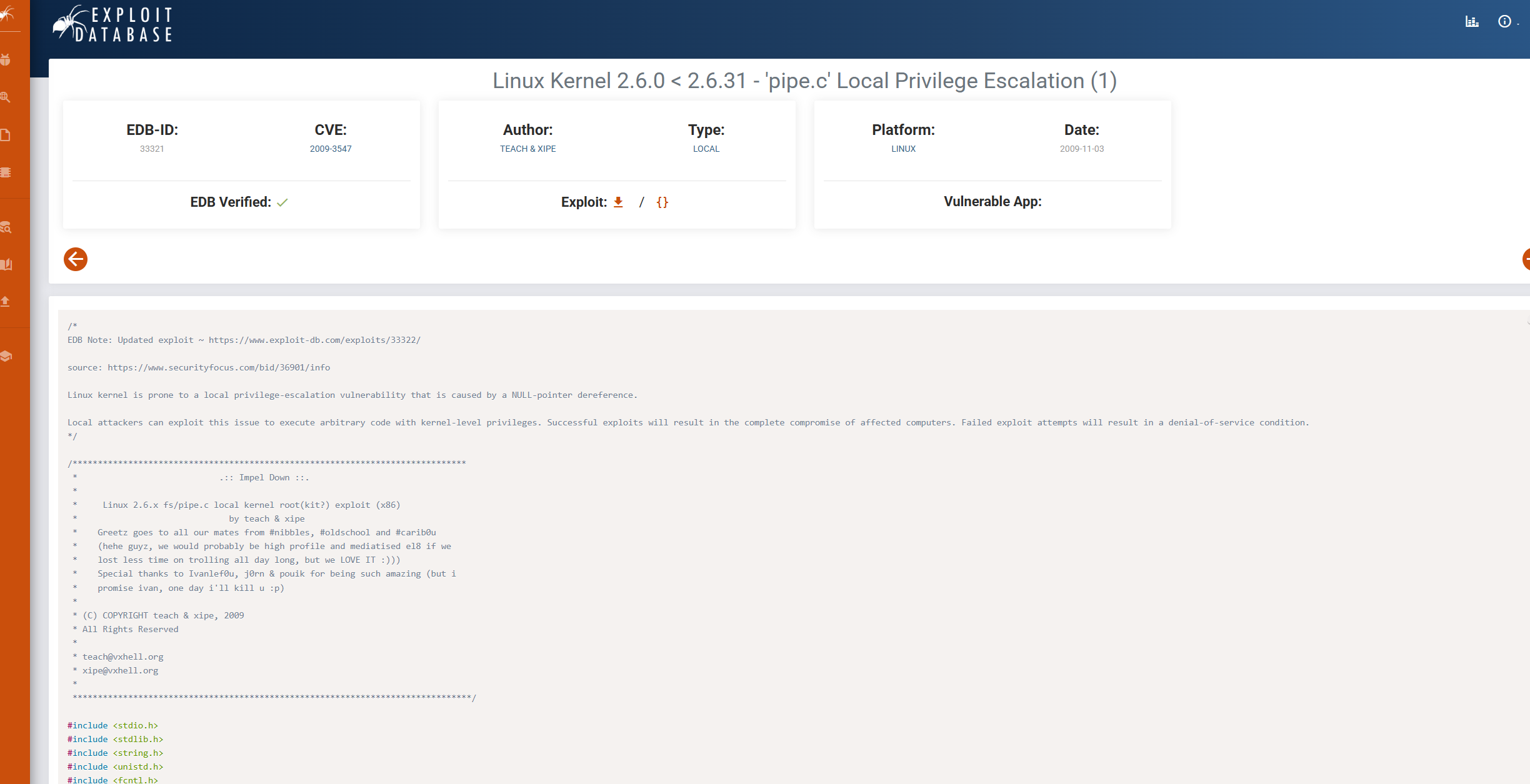Open author TEACH & XIPE link

pyautogui.click(x=527, y=149)
